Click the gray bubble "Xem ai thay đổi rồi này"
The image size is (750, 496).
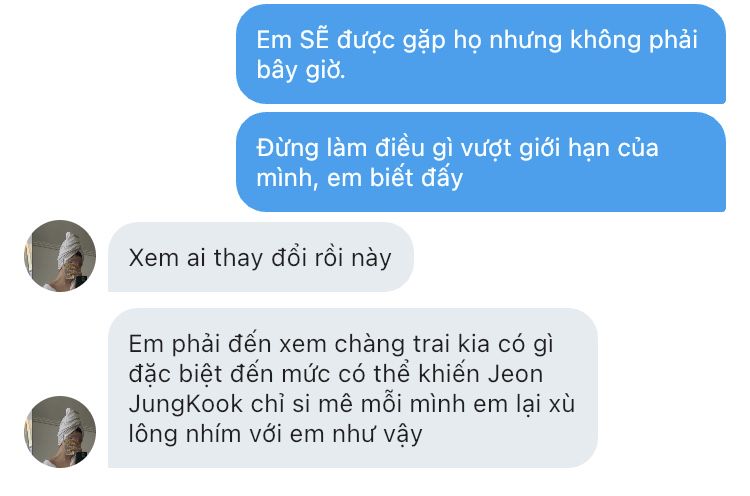(x=261, y=257)
